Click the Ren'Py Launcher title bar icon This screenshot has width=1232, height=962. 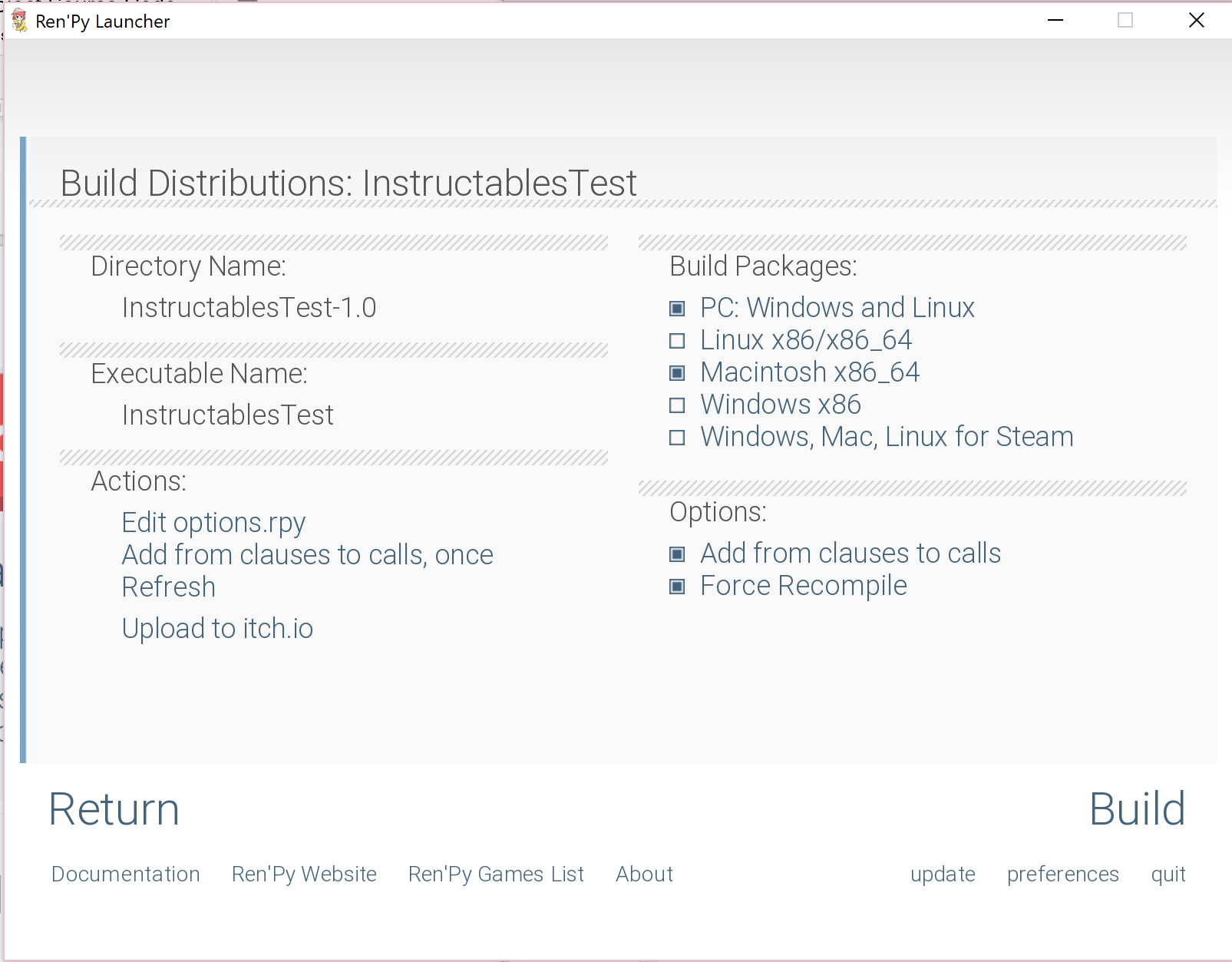[x=20, y=21]
